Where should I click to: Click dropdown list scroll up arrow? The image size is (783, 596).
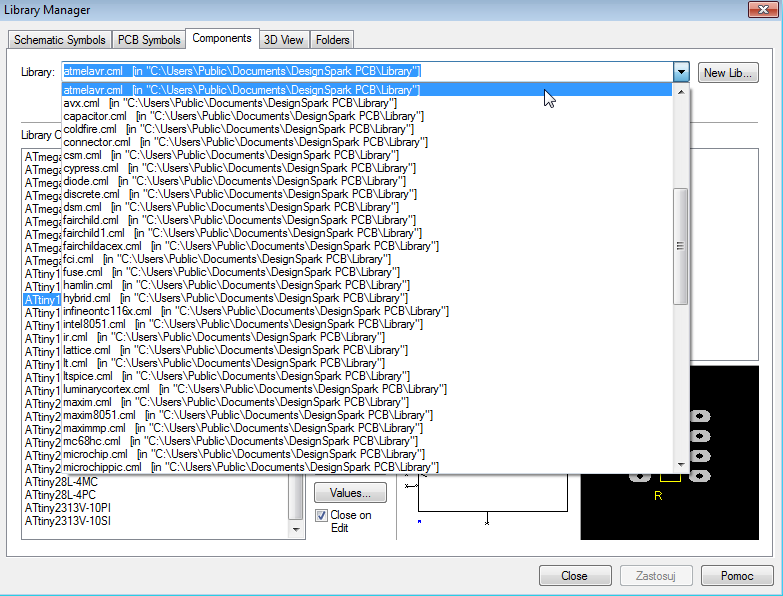(681, 92)
